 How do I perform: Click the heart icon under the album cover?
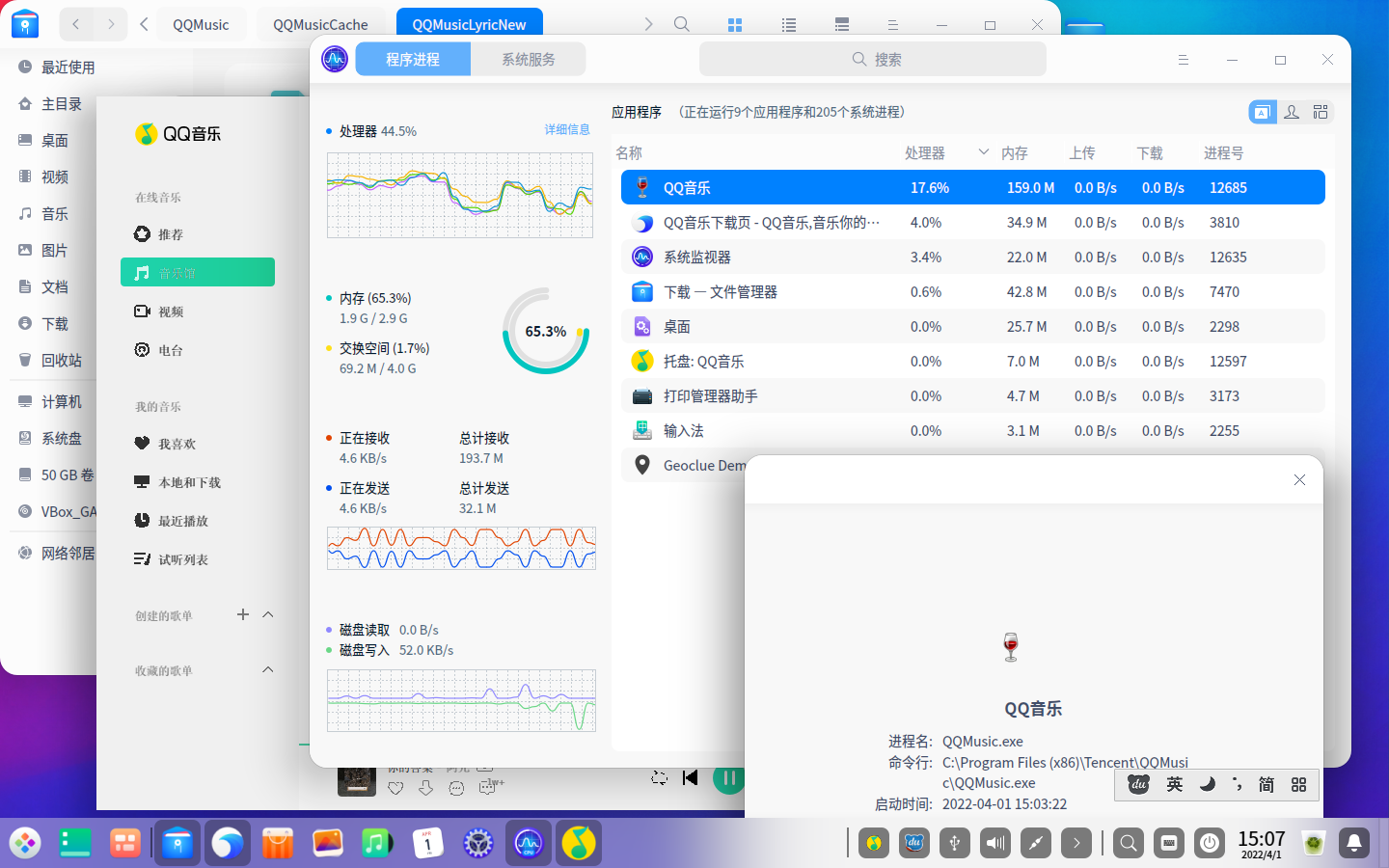[395, 788]
